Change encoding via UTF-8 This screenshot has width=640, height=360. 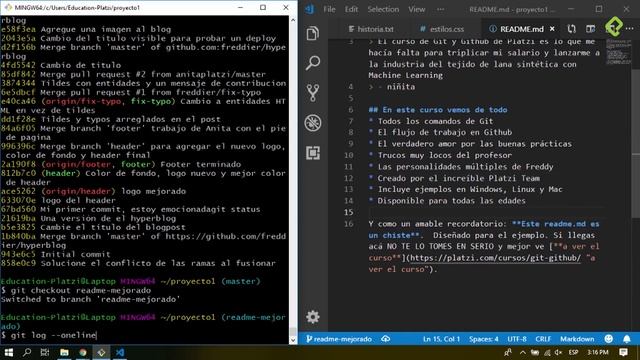517,339
